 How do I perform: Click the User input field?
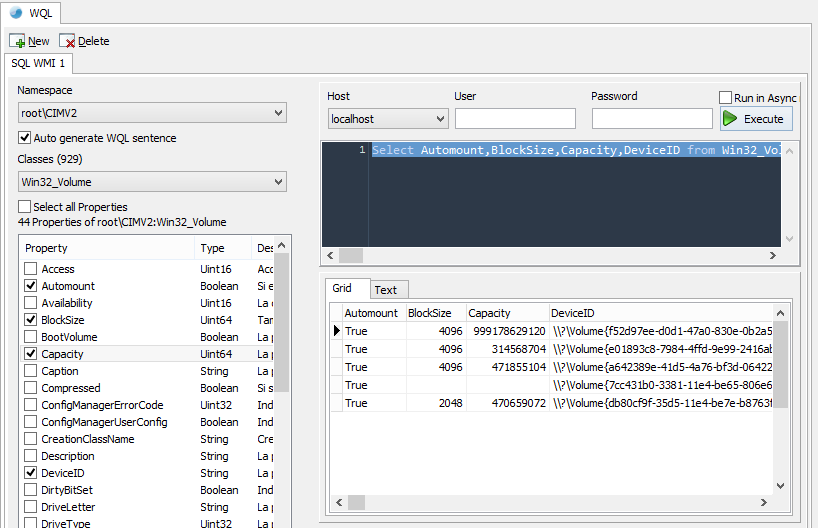click(x=515, y=119)
